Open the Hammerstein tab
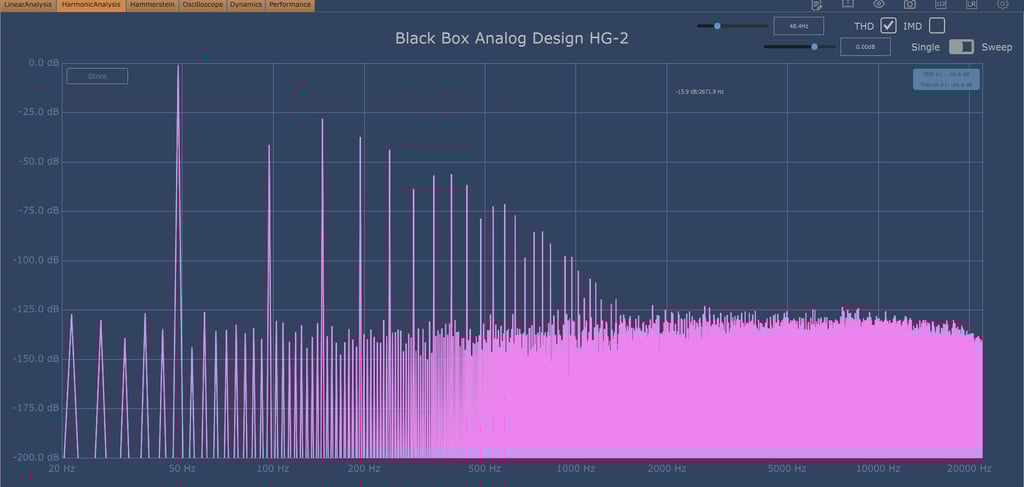1024x487 pixels. (152, 5)
